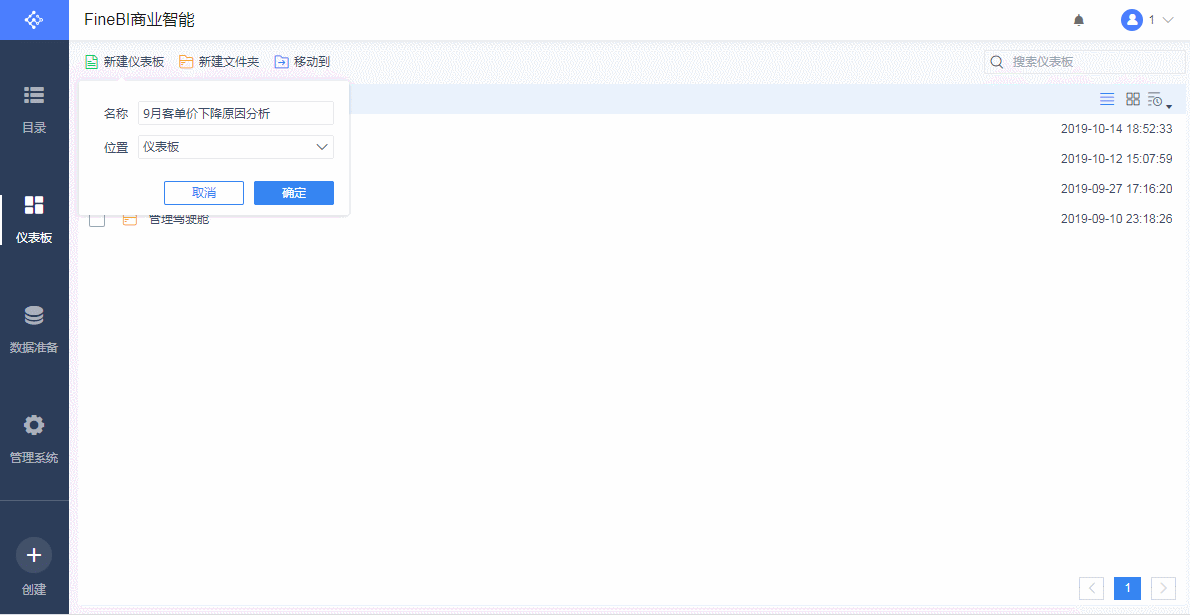
Task: Click the 名称 name input field
Action: coord(235,114)
